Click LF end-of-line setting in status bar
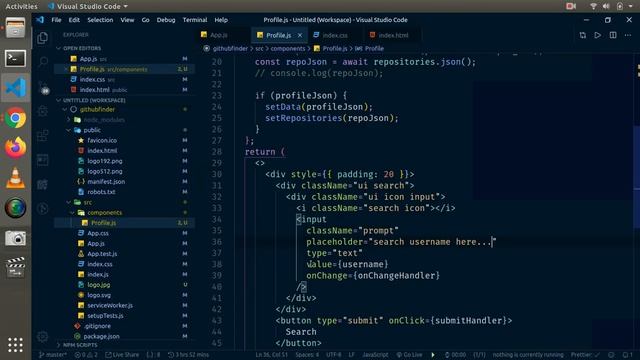Image resolution: width=640 pixels, height=360 pixels. [351, 355]
